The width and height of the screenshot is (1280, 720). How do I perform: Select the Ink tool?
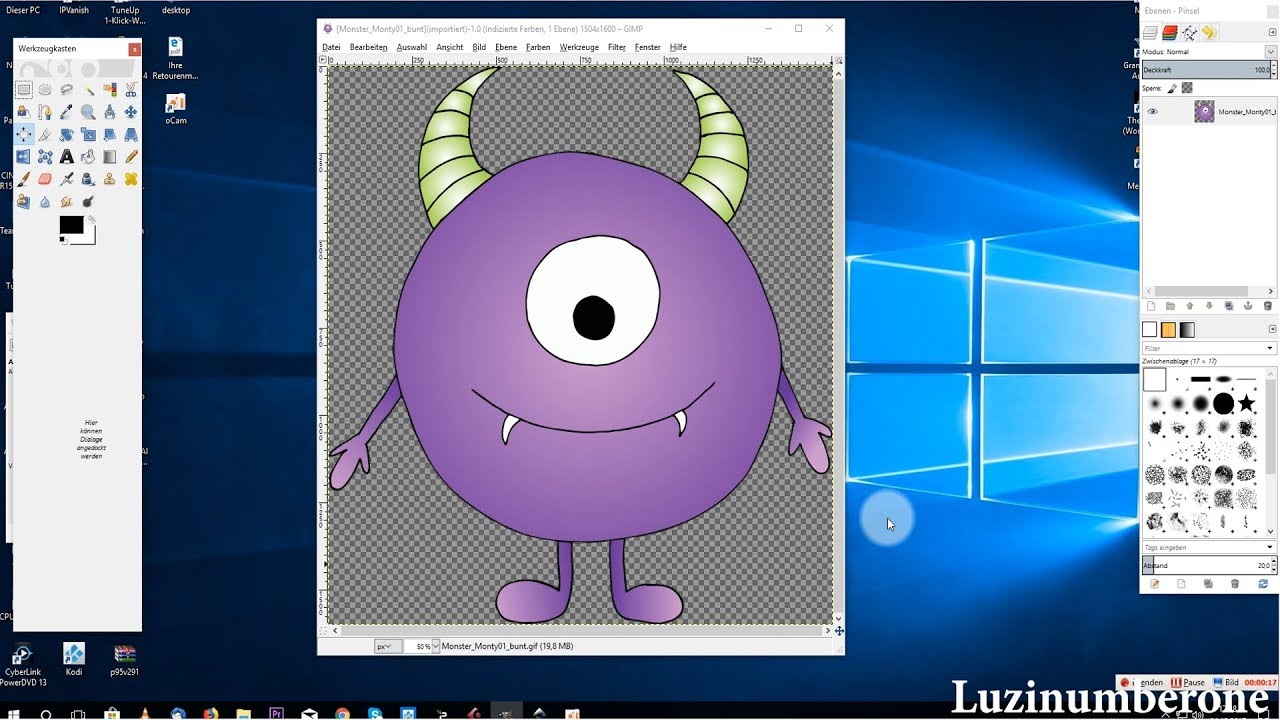coord(88,179)
